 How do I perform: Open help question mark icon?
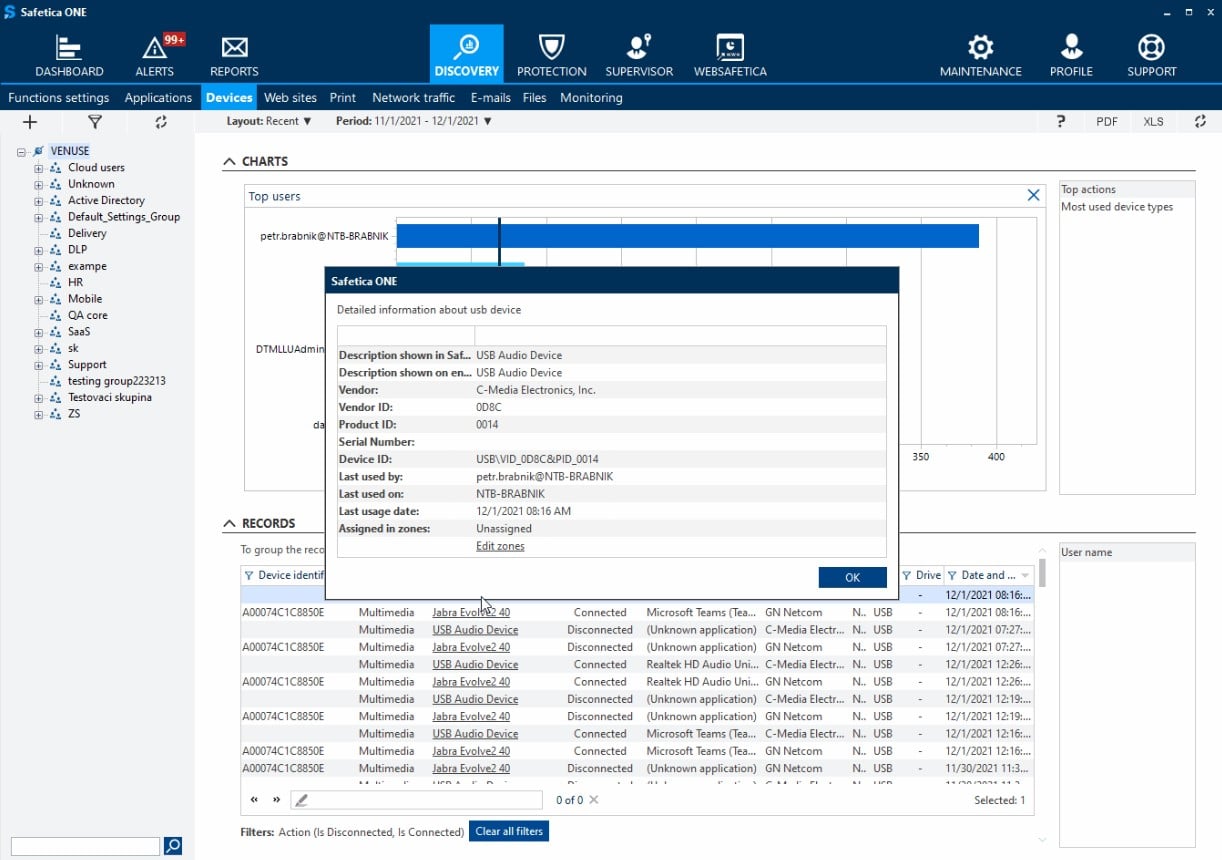tap(1060, 121)
